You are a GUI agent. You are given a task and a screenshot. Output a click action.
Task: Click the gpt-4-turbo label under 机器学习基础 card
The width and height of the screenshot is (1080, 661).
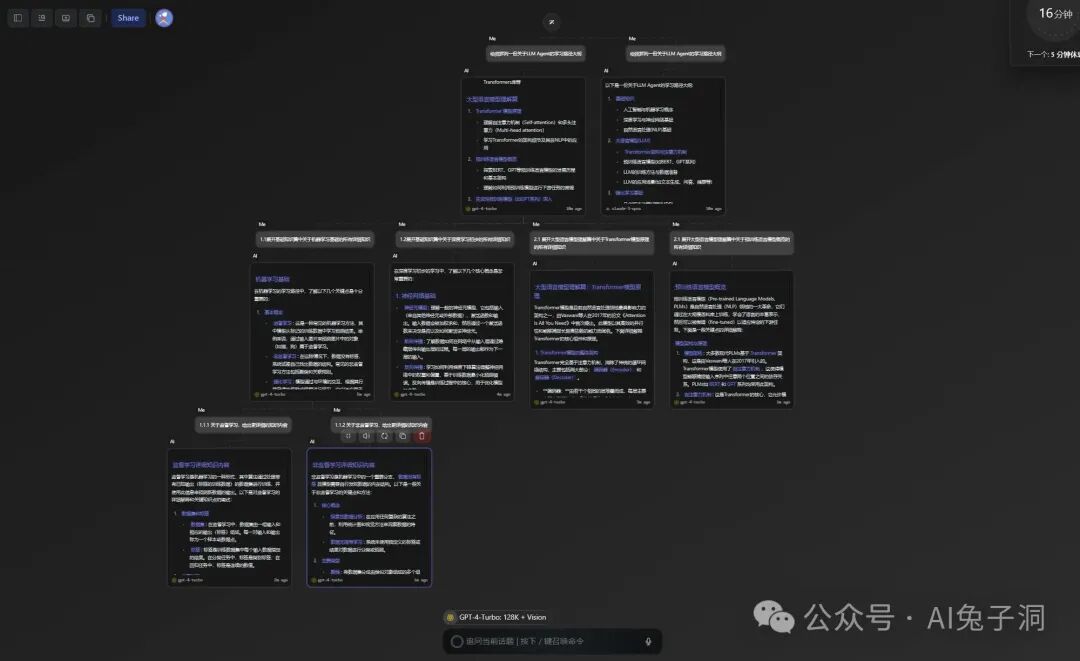click(273, 395)
